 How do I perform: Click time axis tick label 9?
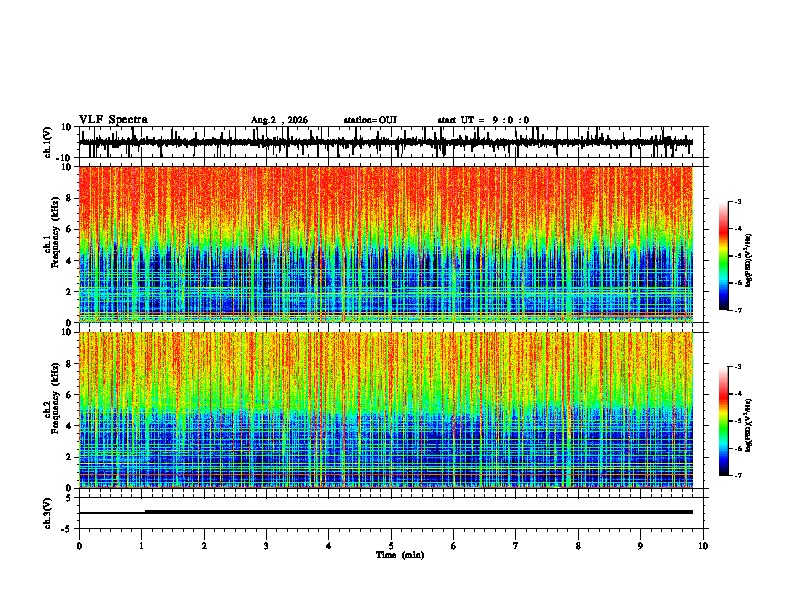(640, 546)
